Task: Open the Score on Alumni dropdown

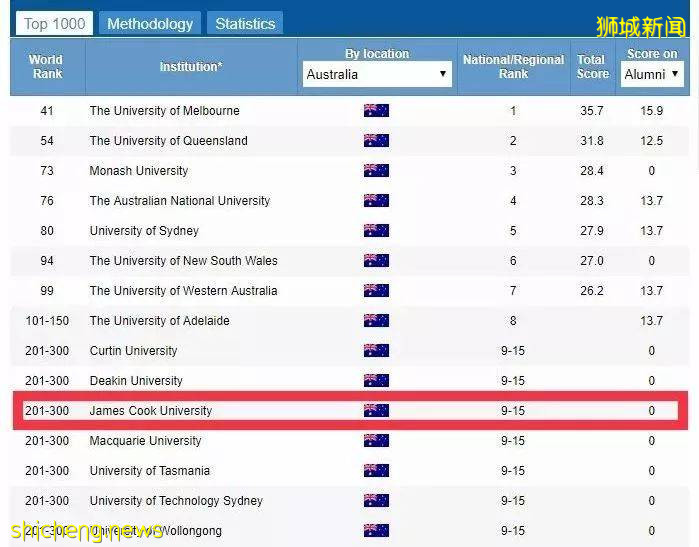Action: [652, 74]
